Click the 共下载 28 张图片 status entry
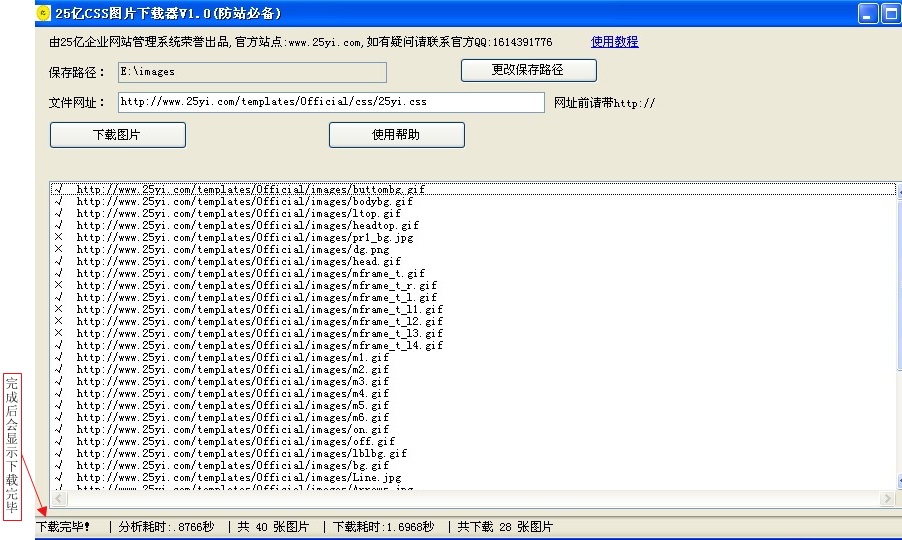This screenshot has height=540, width=902. coord(505,527)
